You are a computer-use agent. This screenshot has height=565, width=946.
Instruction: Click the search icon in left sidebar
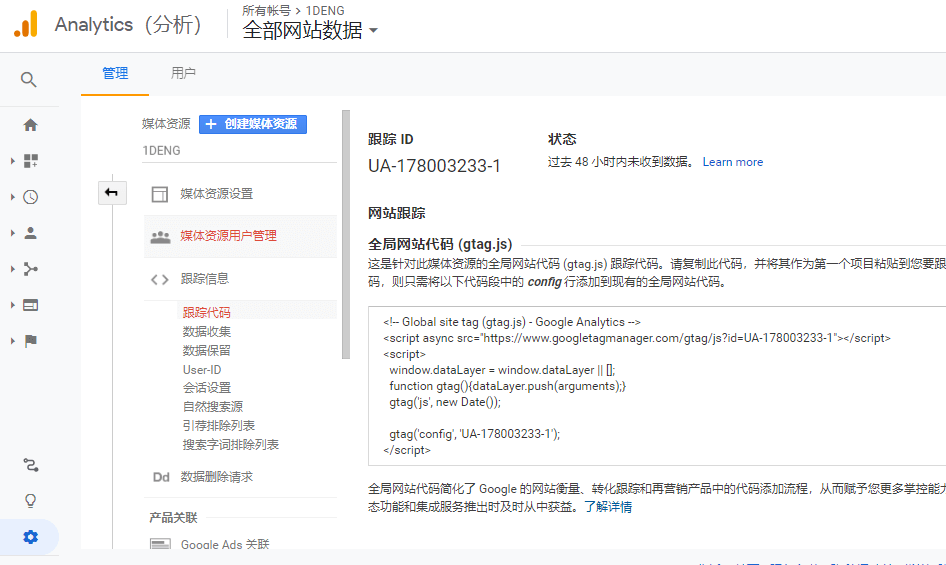point(29,80)
